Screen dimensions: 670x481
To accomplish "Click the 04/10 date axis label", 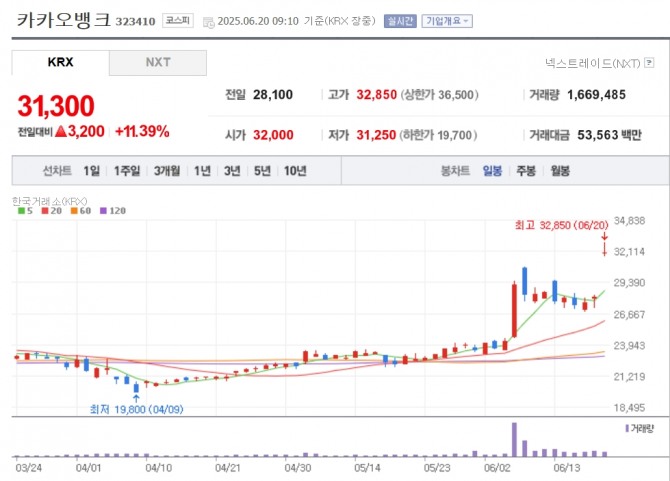I will click(x=159, y=468).
